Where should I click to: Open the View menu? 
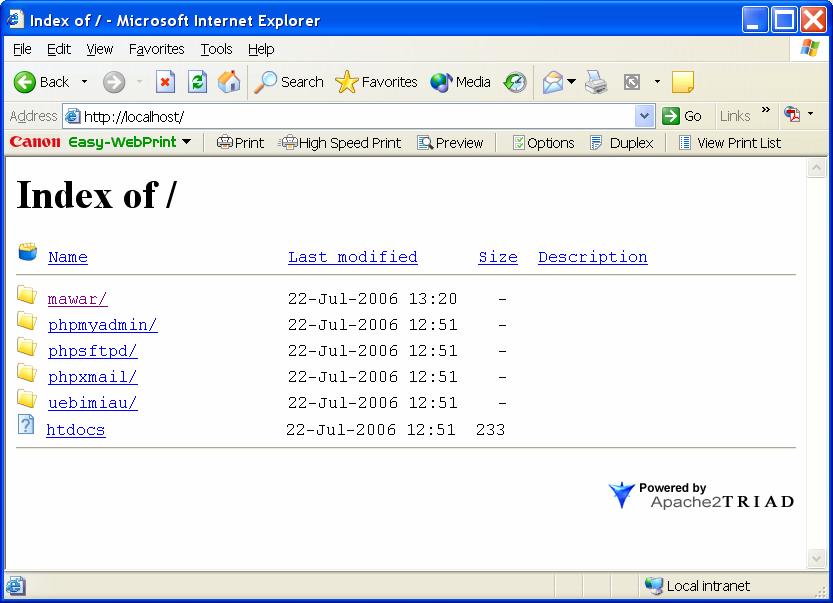pos(100,49)
